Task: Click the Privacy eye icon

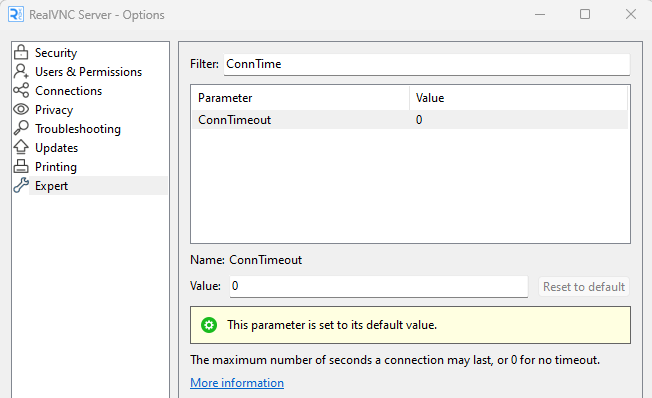Action: pyautogui.click(x=21, y=109)
